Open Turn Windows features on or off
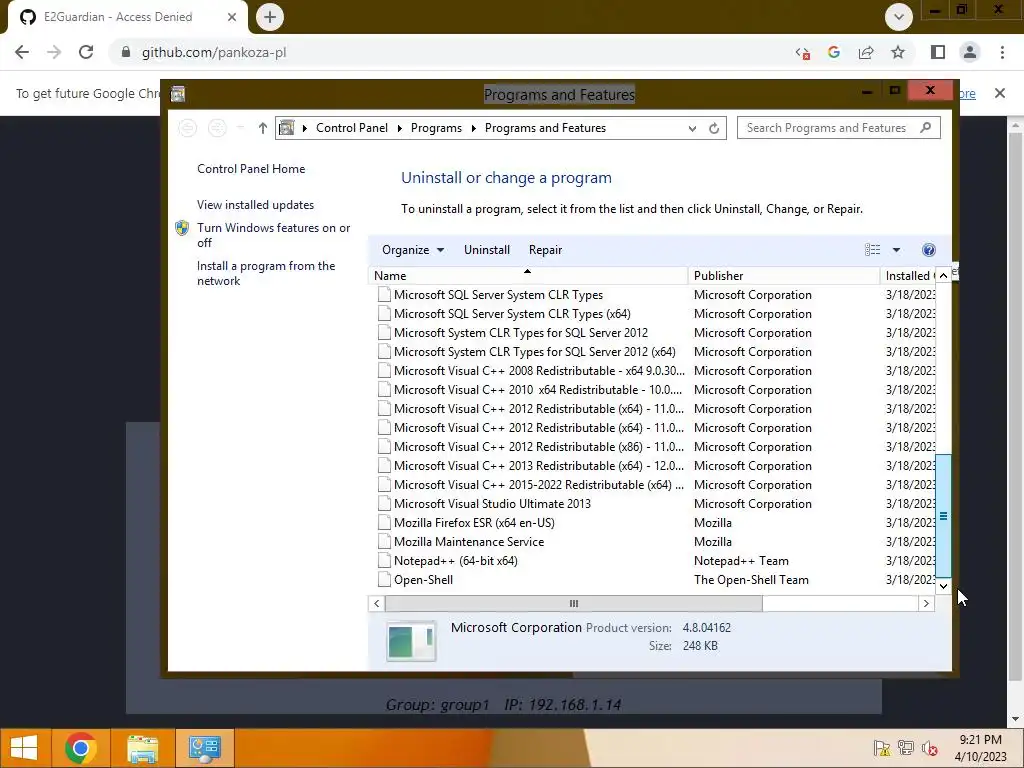The image size is (1024, 768). pos(273,235)
